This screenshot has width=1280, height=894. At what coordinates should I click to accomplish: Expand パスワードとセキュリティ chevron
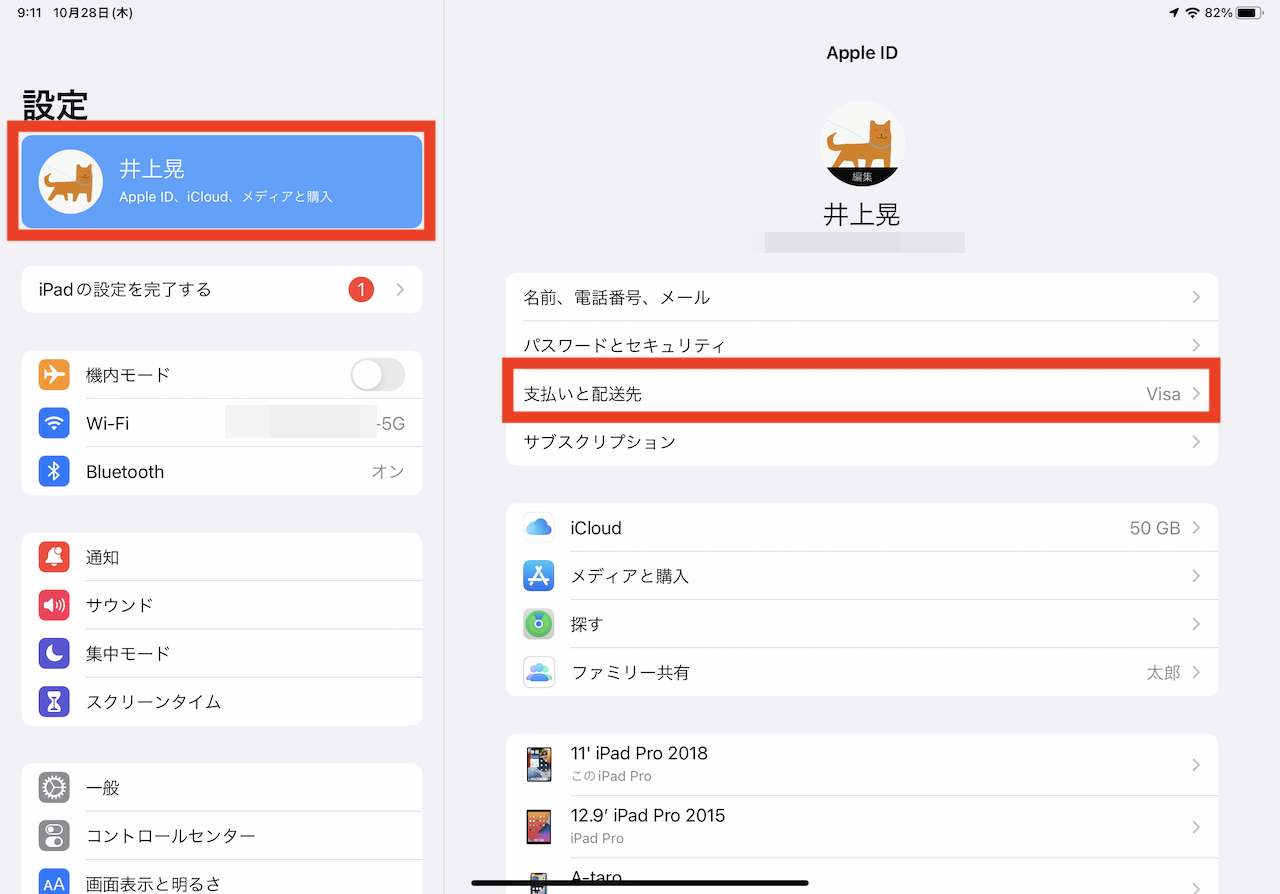click(1196, 345)
